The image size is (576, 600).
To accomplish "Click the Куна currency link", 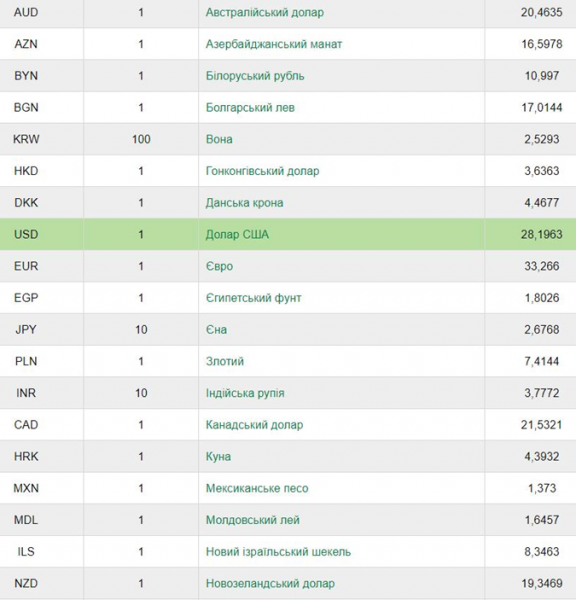I will click(x=218, y=457).
